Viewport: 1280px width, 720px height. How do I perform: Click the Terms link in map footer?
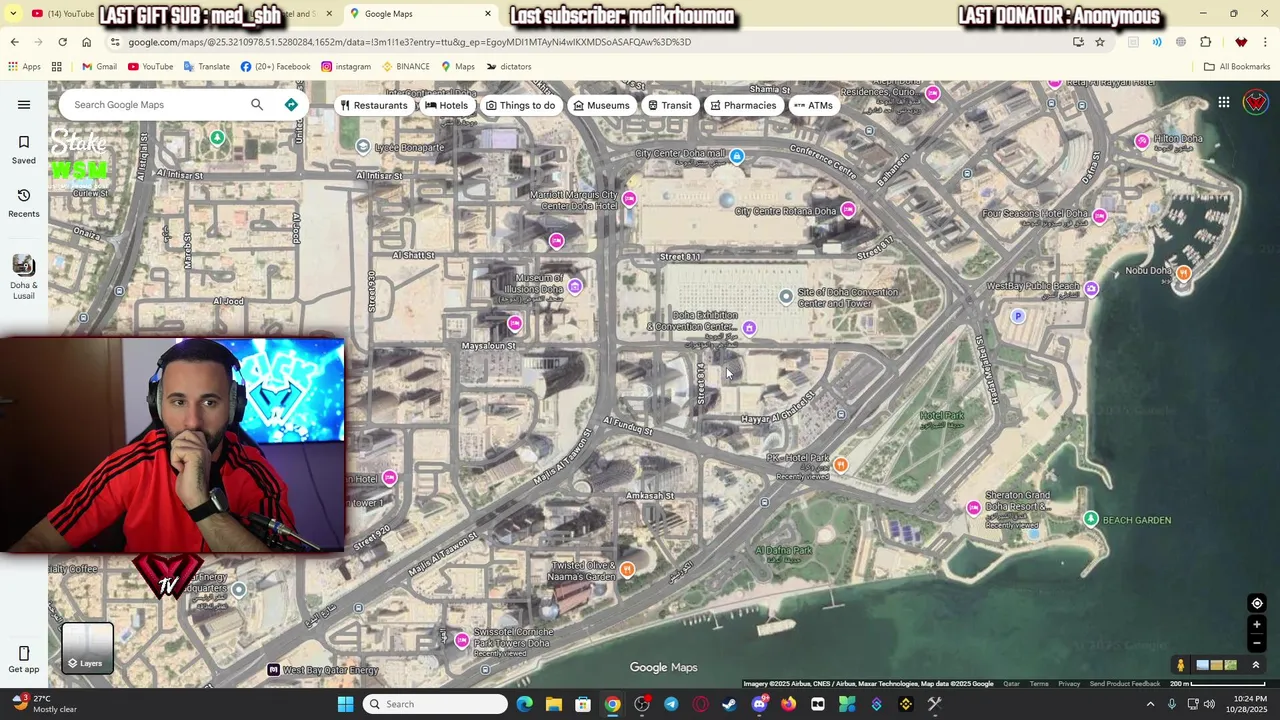pyautogui.click(x=1039, y=684)
